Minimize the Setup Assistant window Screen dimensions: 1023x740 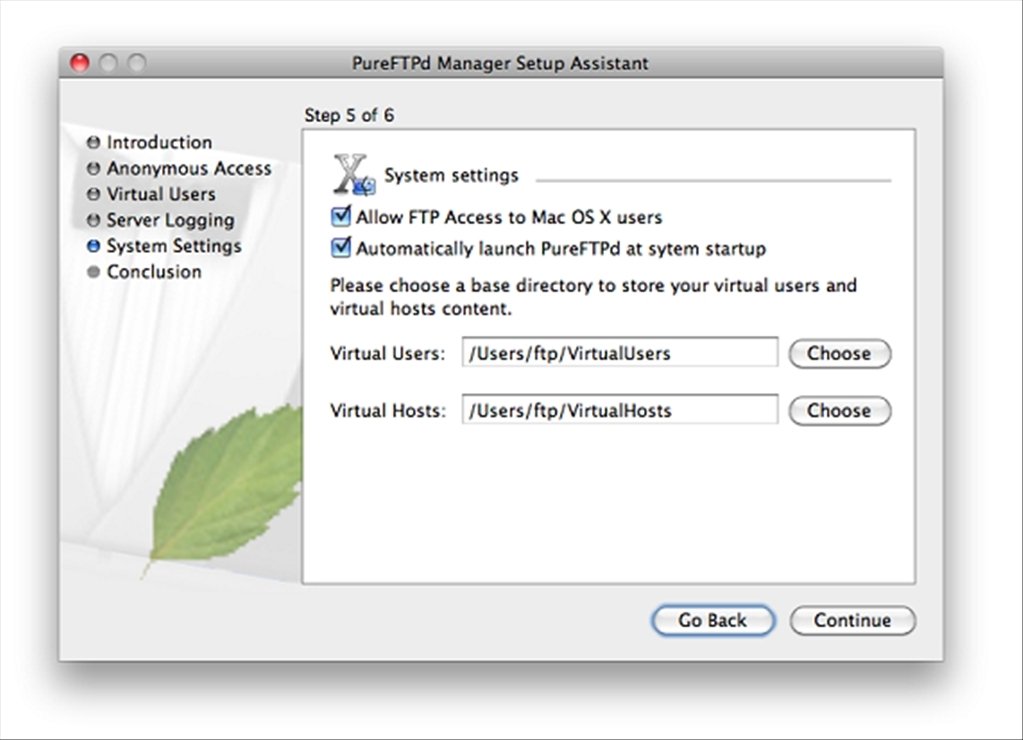(x=108, y=63)
